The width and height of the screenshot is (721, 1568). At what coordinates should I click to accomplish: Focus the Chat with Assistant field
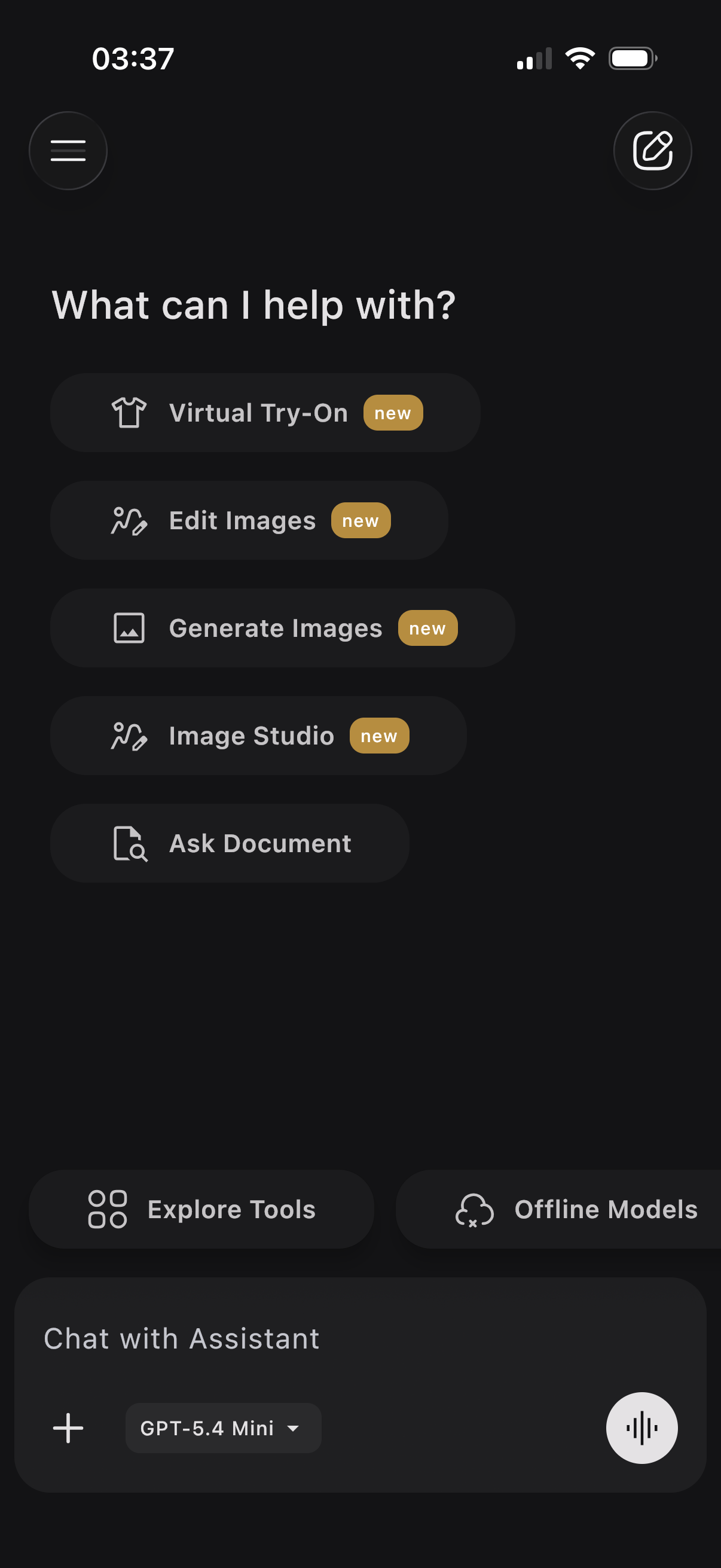(x=360, y=1338)
